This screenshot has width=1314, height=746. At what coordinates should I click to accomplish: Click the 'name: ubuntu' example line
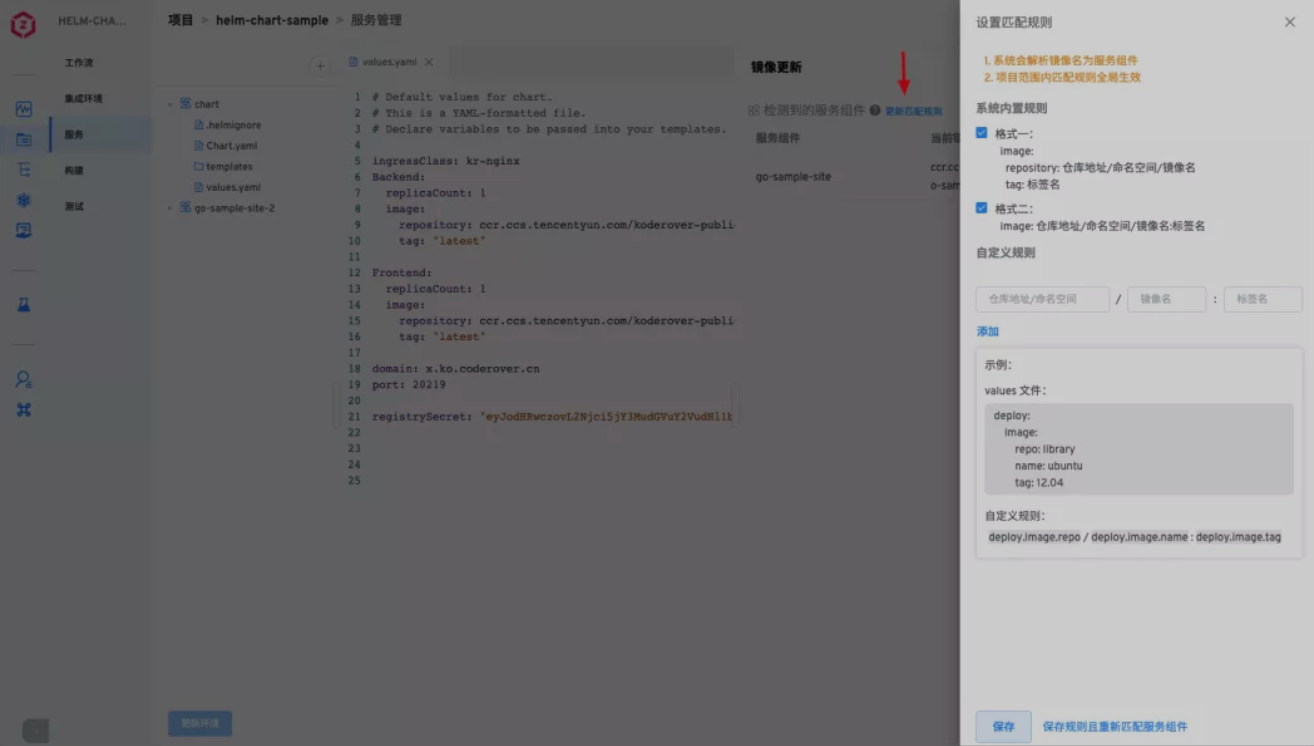pos(1049,466)
